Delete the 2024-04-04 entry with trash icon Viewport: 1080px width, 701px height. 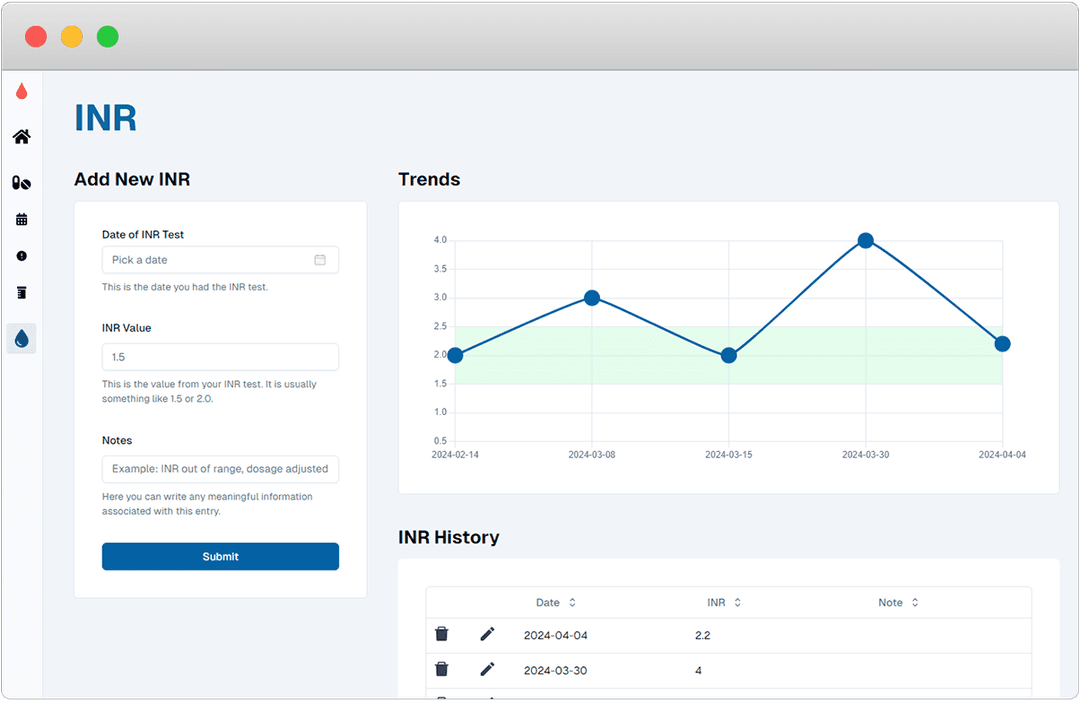(441, 633)
